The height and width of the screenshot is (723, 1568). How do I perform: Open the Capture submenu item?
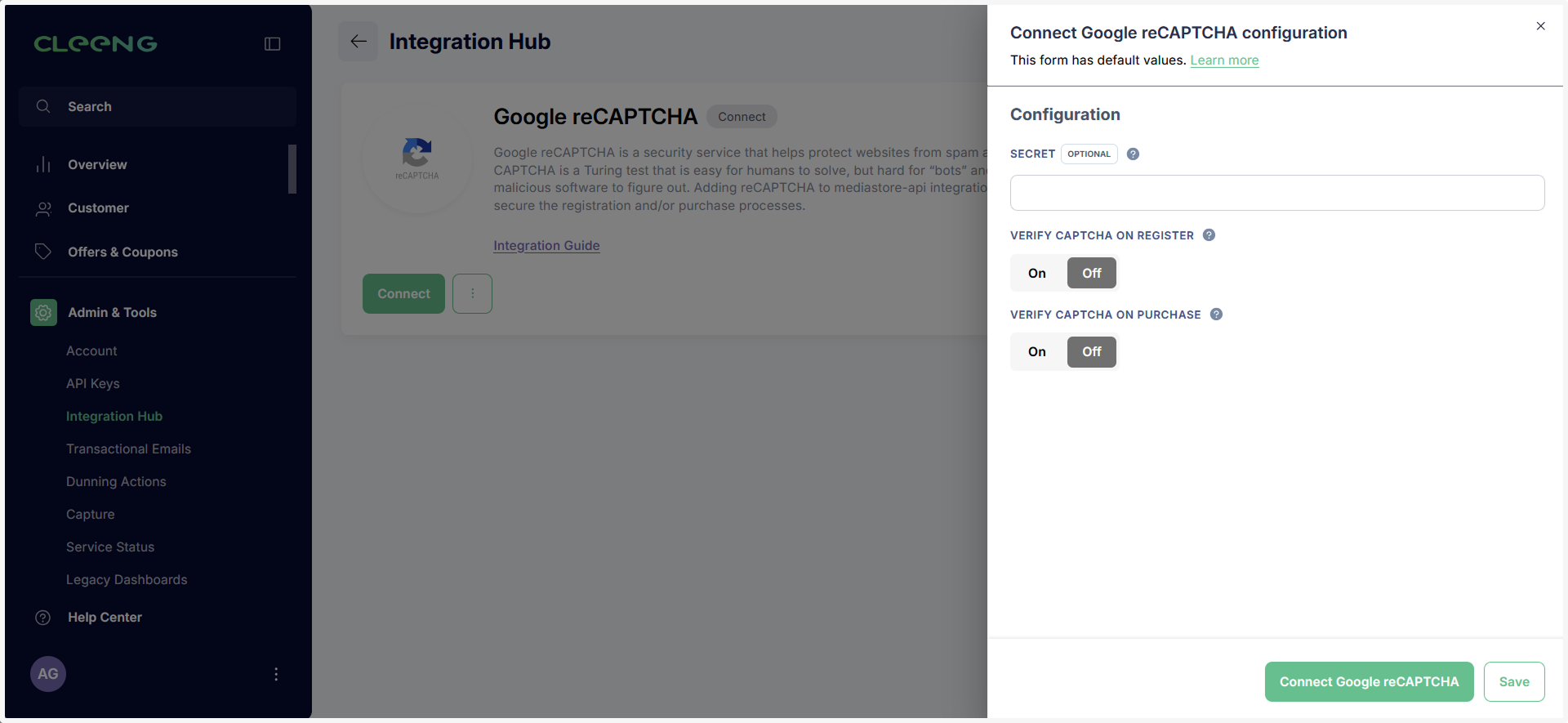tap(91, 515)
